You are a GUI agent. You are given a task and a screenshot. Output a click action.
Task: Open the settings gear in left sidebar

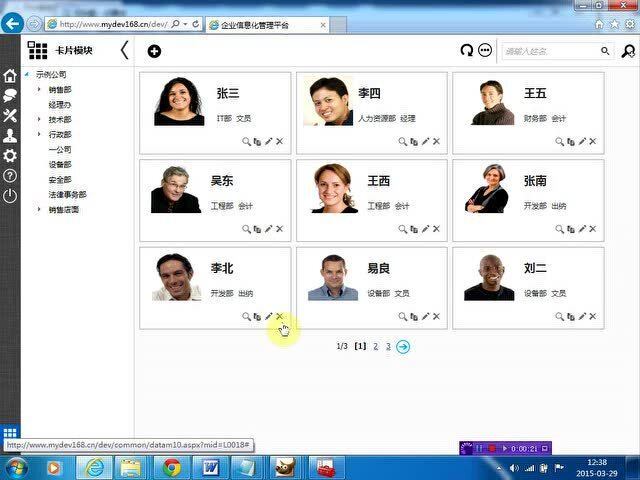coord(10,156)
